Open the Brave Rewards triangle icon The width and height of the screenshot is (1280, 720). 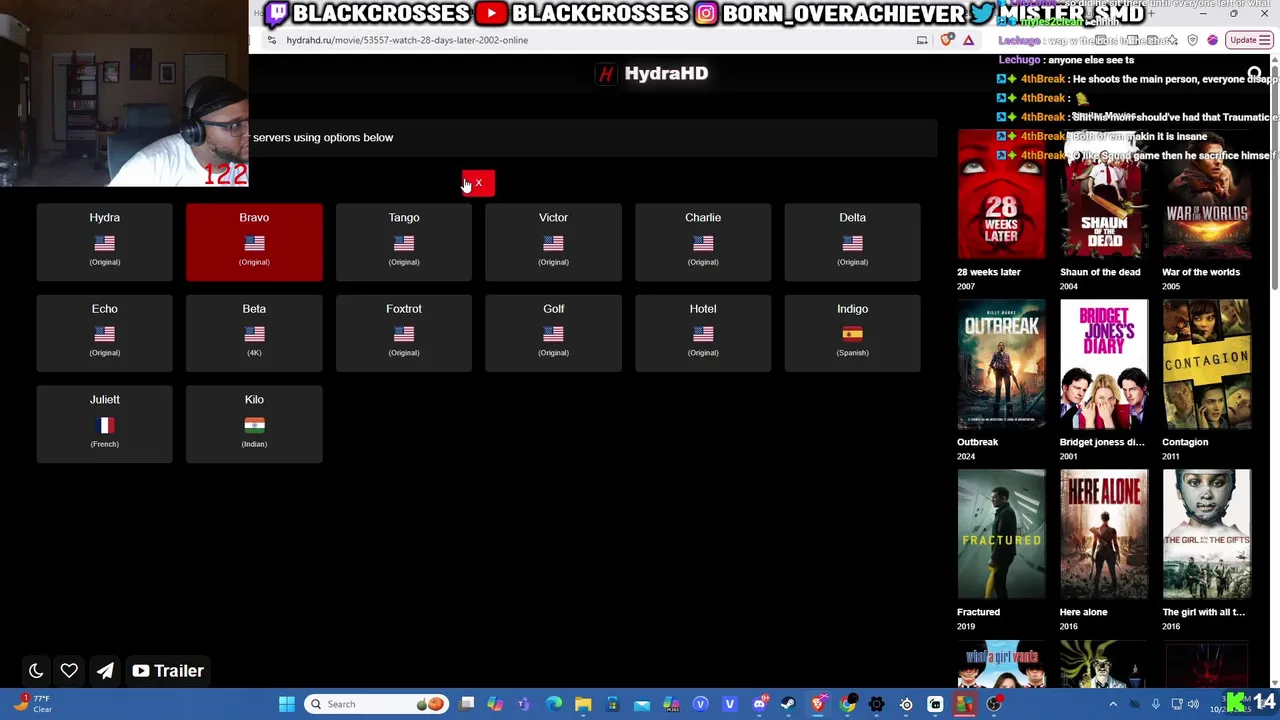968,40
